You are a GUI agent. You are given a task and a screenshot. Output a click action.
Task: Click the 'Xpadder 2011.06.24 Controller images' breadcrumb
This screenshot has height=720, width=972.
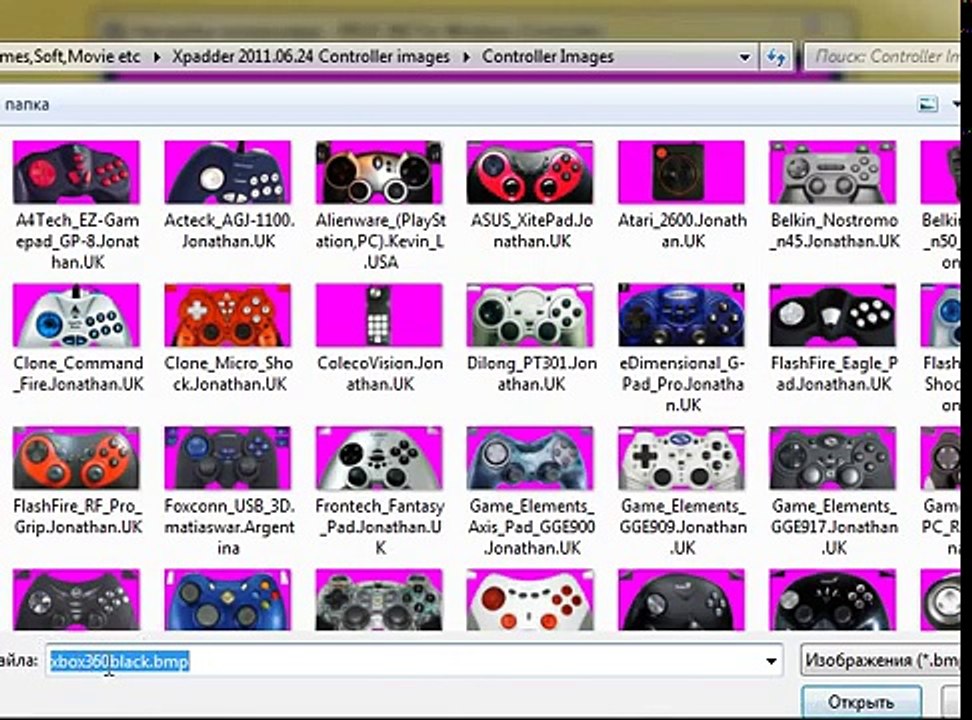click(x=311, y=56)
